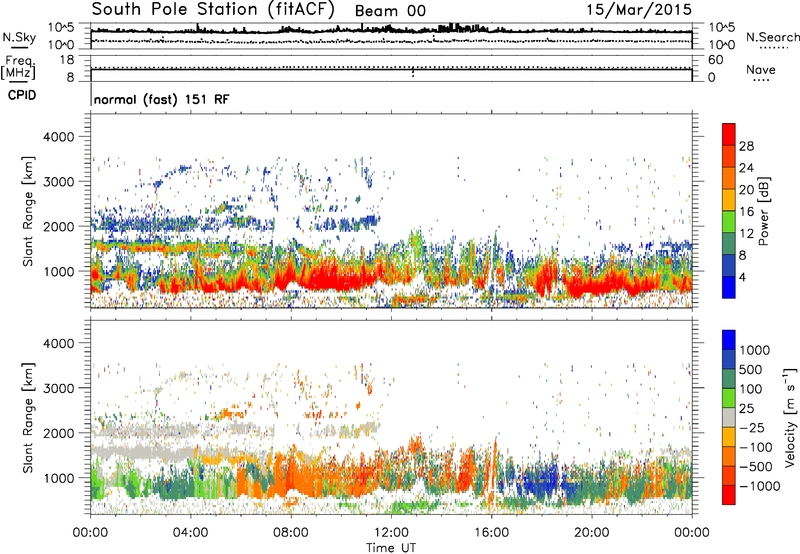This screenshot has height=554, width=800.
Task: Click the "−100" tick on Velocity colorbar
Action: [756, 447]
